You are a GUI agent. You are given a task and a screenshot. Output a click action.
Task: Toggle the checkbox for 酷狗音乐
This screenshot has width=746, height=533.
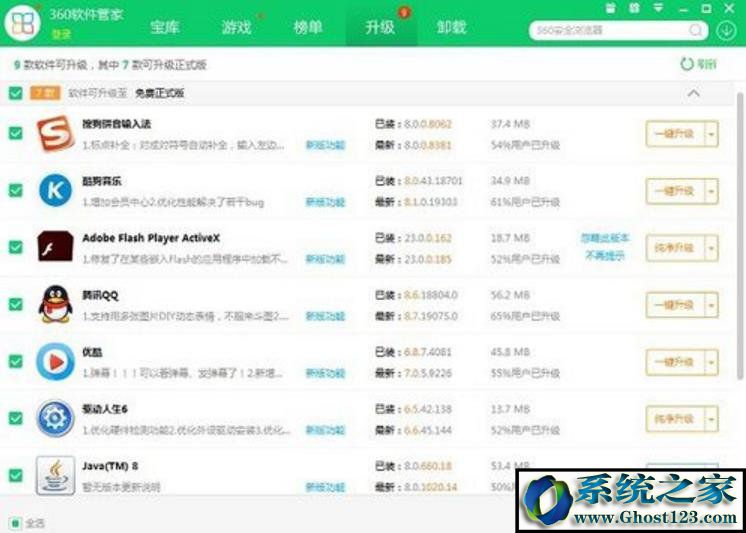click(16, 190)
